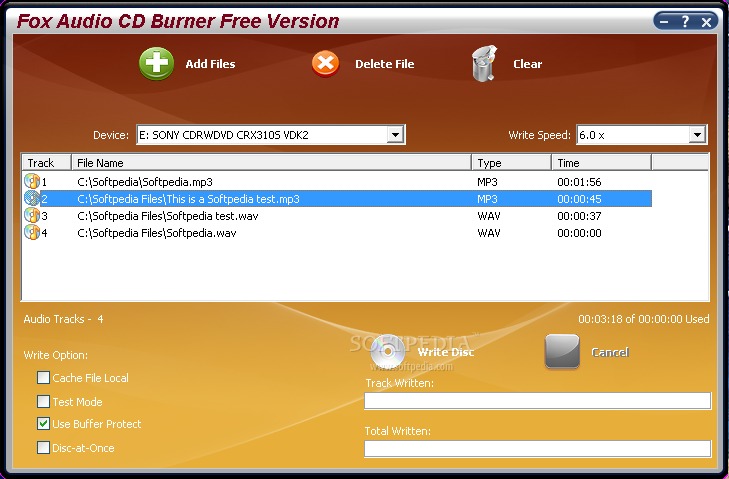Viewport: 729px width, 479px height.
Task: Click the music disc icon for track 1
Action: coord(32,181)
